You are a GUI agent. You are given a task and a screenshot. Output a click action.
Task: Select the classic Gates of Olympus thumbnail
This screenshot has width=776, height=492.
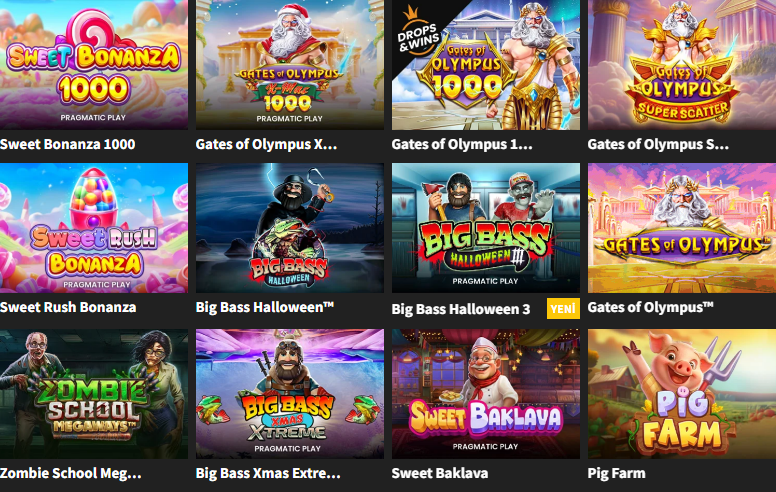[x=682, y=228]
